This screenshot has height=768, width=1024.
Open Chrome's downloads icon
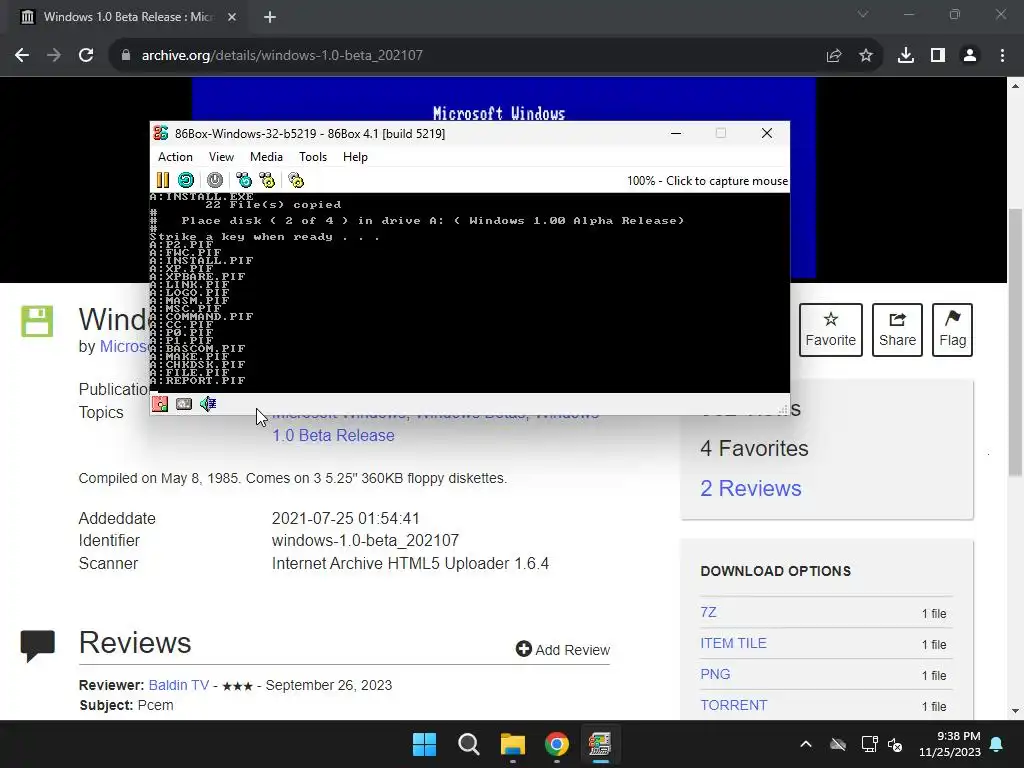click(906, 56)
